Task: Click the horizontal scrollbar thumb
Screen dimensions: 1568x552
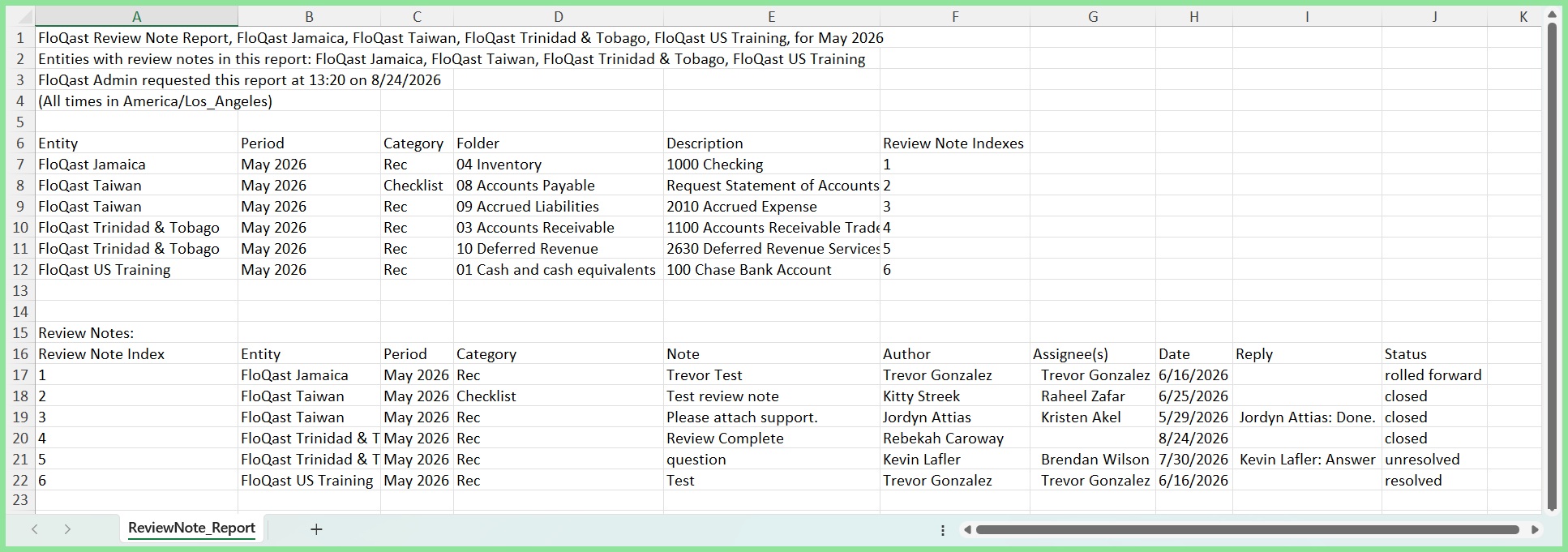Action: point(1247,529)
